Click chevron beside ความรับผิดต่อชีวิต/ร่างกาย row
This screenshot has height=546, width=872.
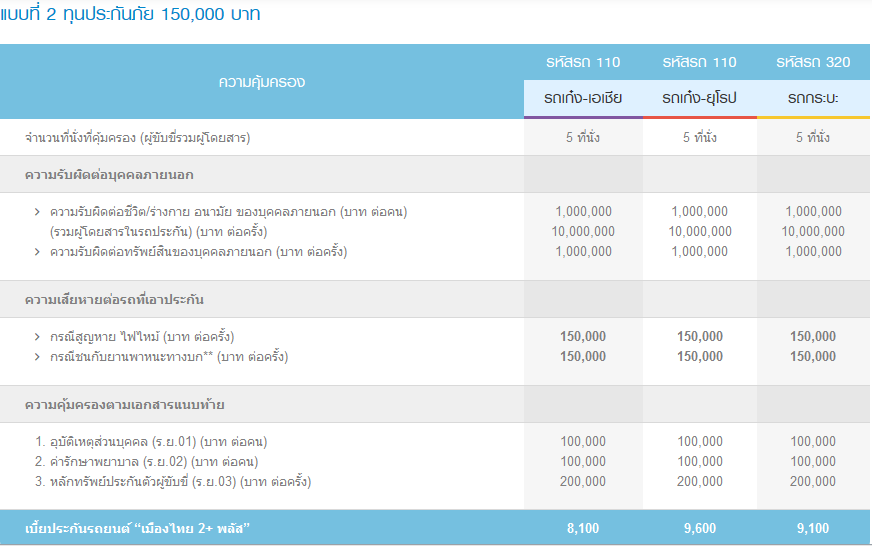(x=38, y=212)
